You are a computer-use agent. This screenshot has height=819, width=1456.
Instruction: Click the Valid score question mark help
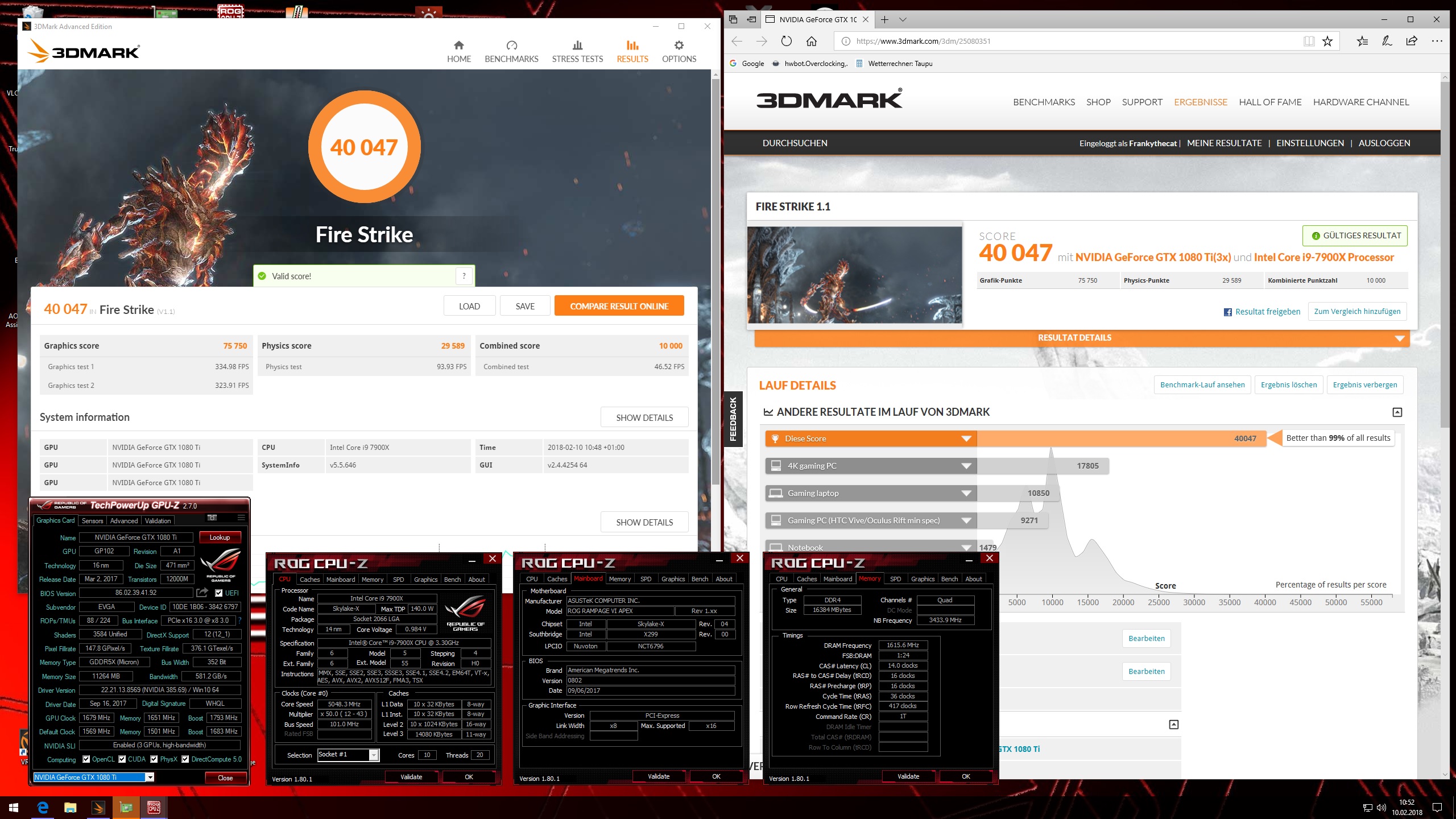point(464,276)
